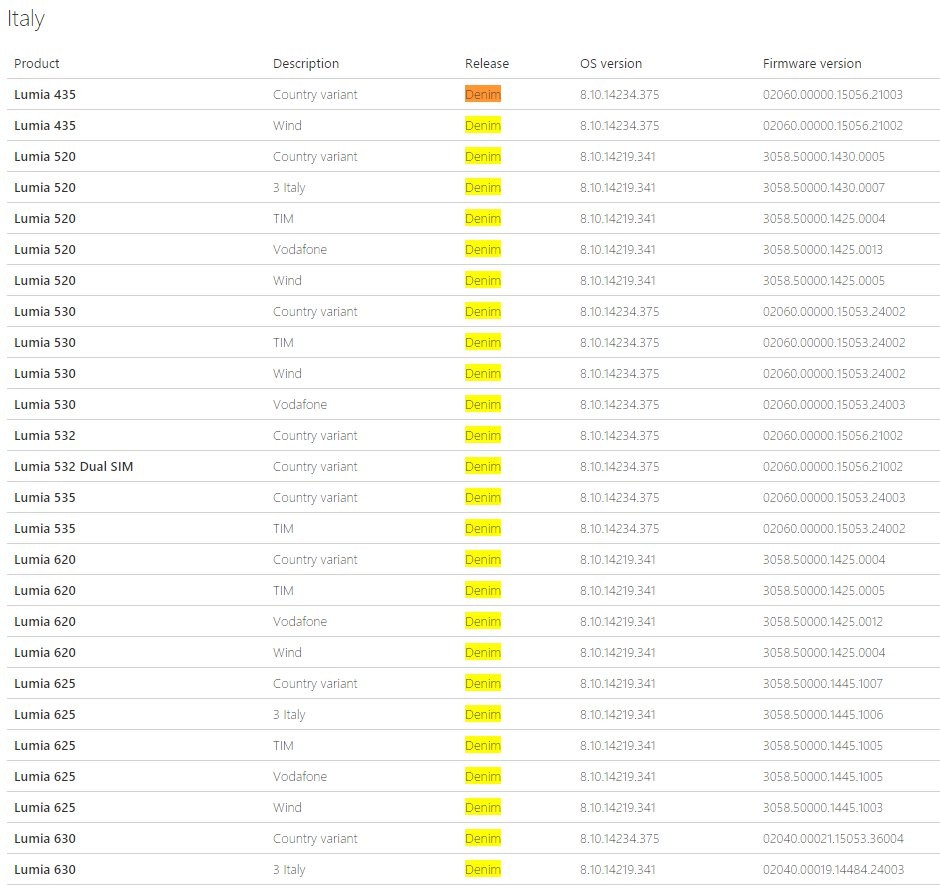Click Denim link for Lumia 630 Country variant
The height and width of the screenshot is (885, 940).
point(483,839)
